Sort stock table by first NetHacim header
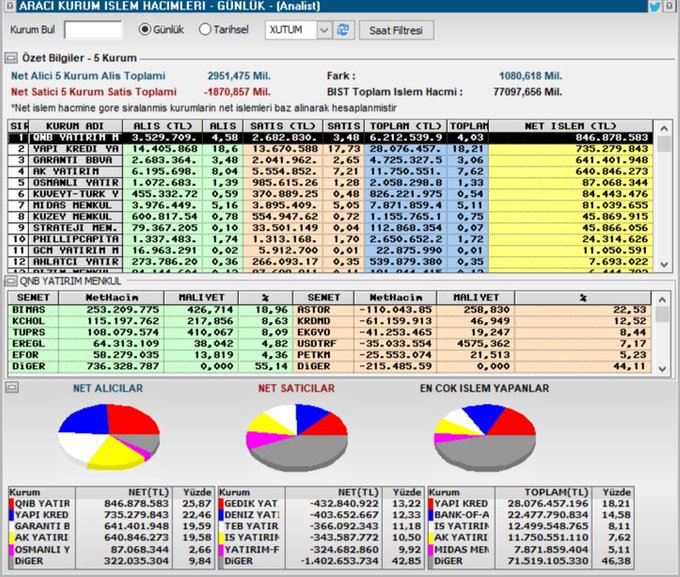 111,298
